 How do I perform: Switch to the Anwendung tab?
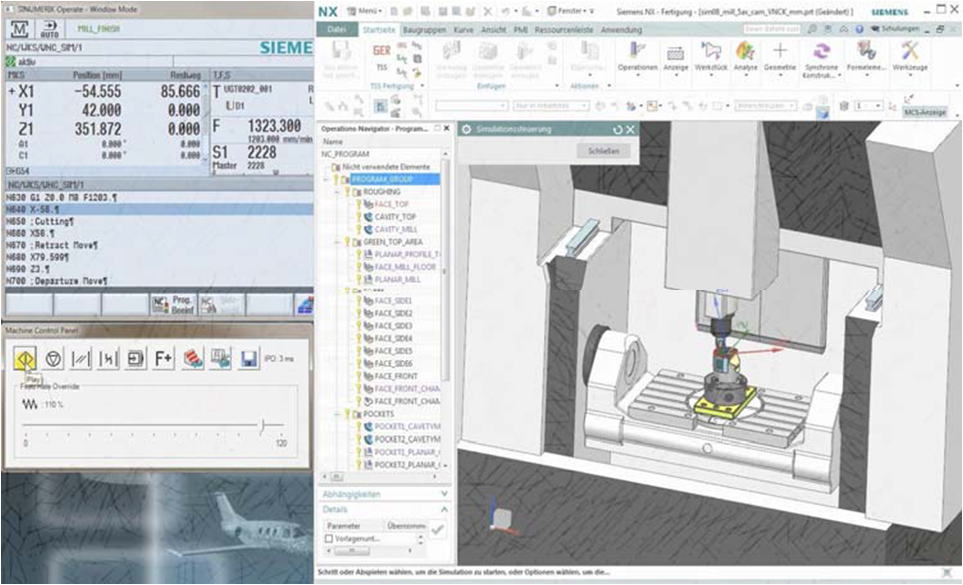tap(621, 29)
